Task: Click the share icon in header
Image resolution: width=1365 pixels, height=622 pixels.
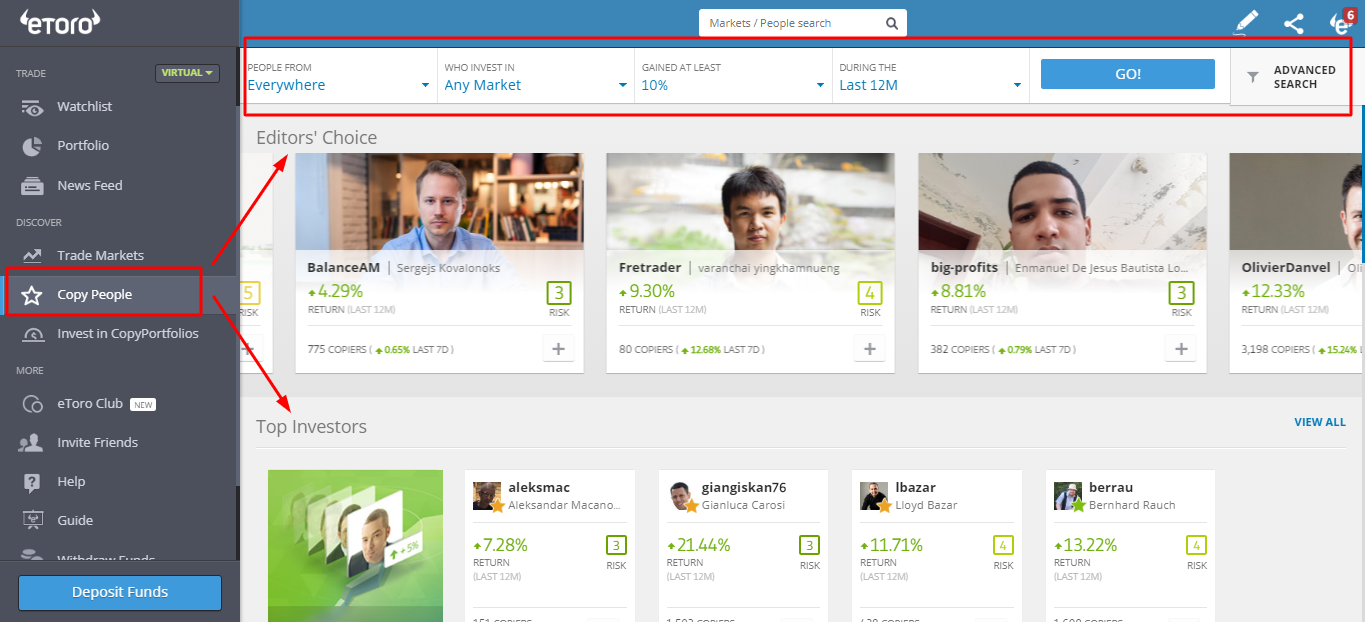Action: [1294, 23]
